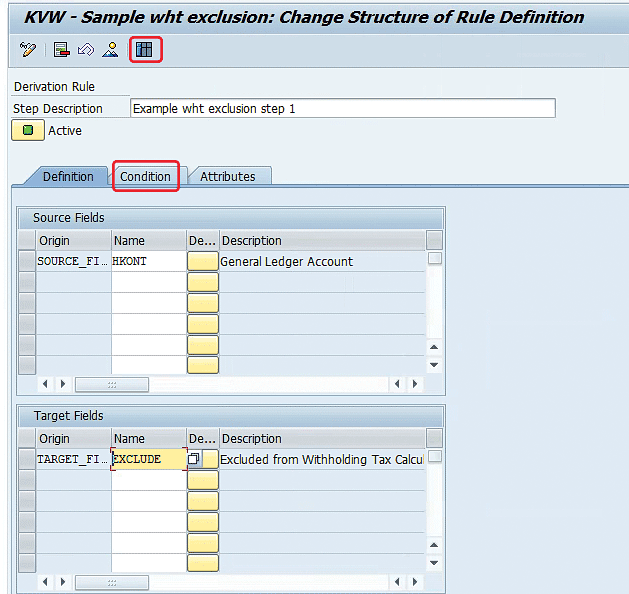Click the detail button in second Target Fields row
Viewport: 629px width, 594px height.
(203, 481)
